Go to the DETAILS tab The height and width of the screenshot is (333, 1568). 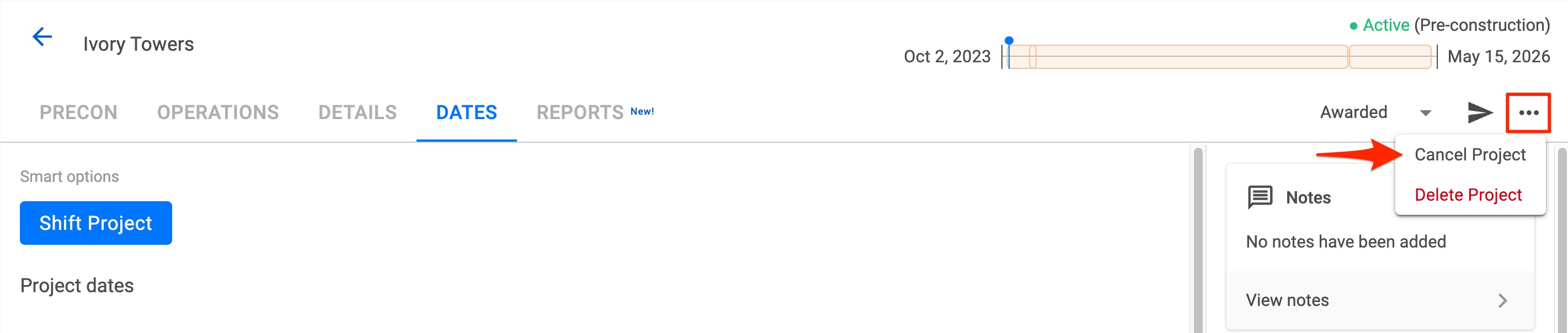(358, 112)
